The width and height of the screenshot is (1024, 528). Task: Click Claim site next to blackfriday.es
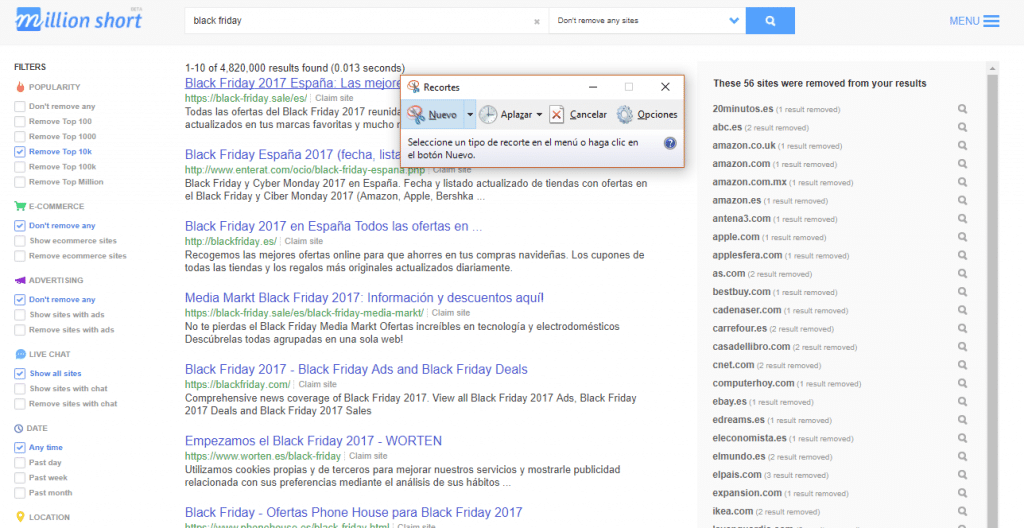pos(304,241)
